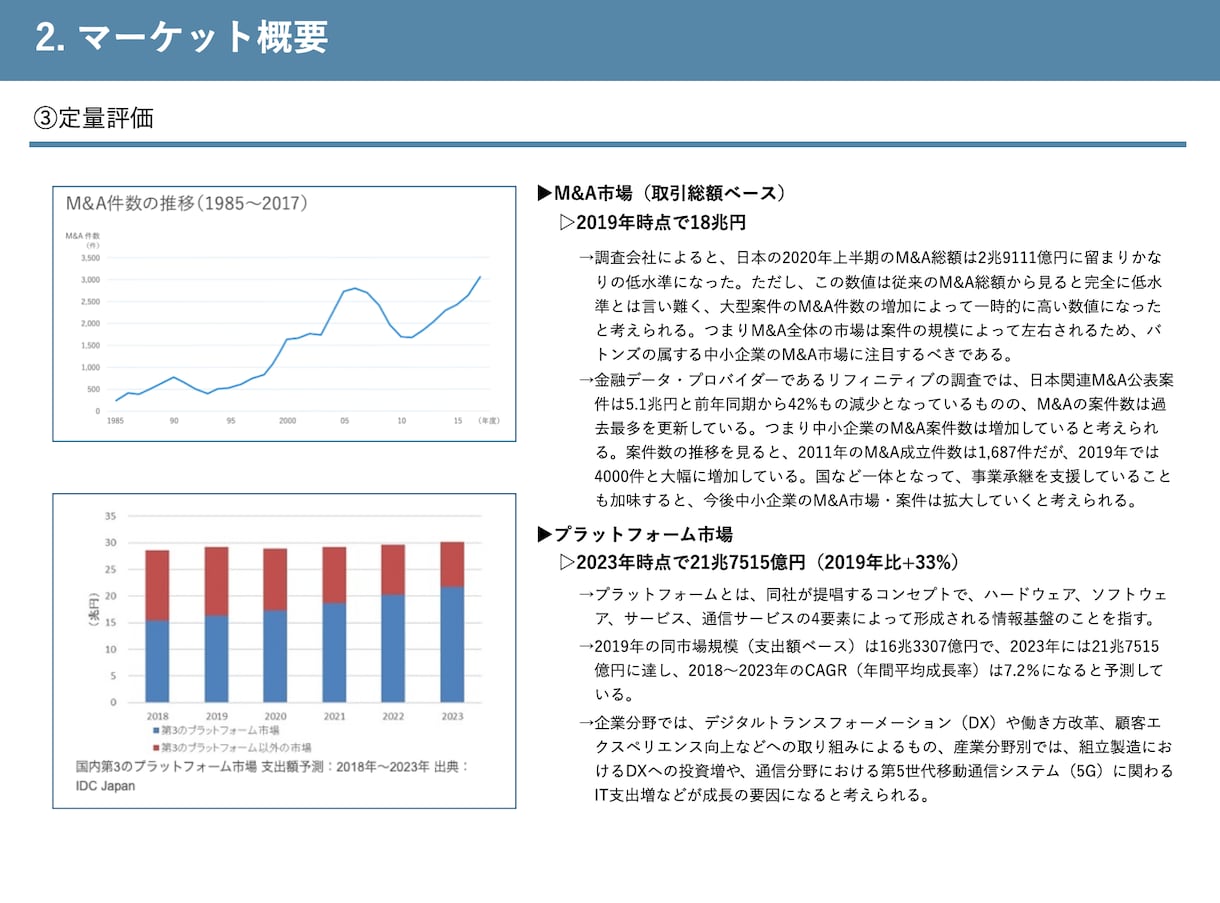Click the x-axis label 2021 under bar chart

(x=334, y=716)
